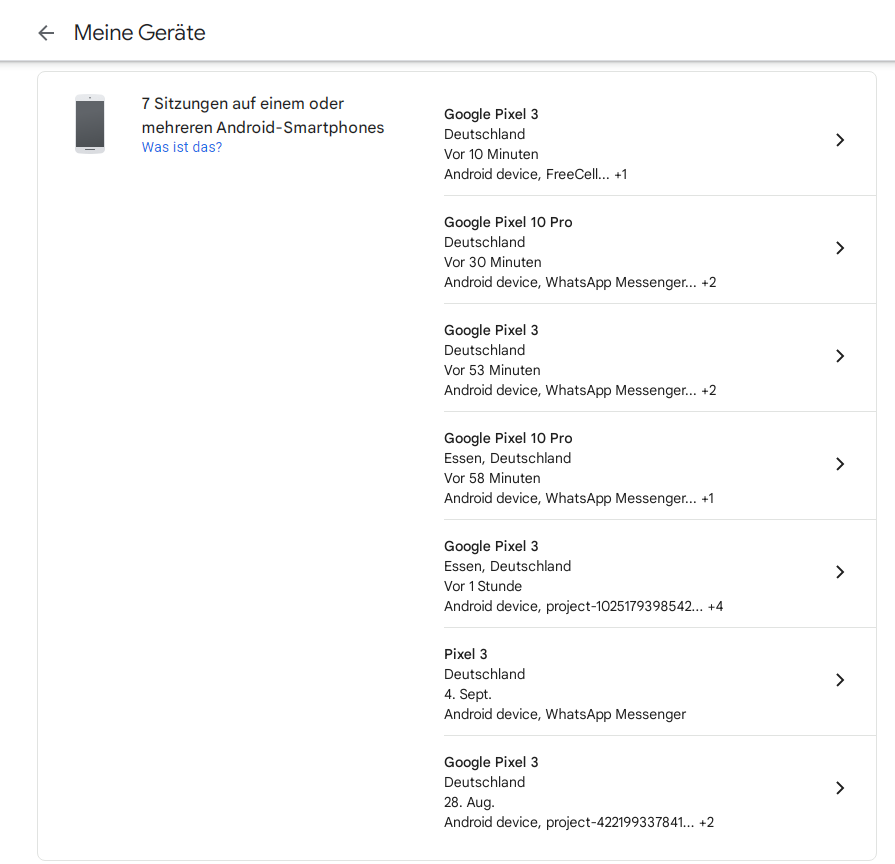Open the 'Was ist das?' help link

click(182, 147)
